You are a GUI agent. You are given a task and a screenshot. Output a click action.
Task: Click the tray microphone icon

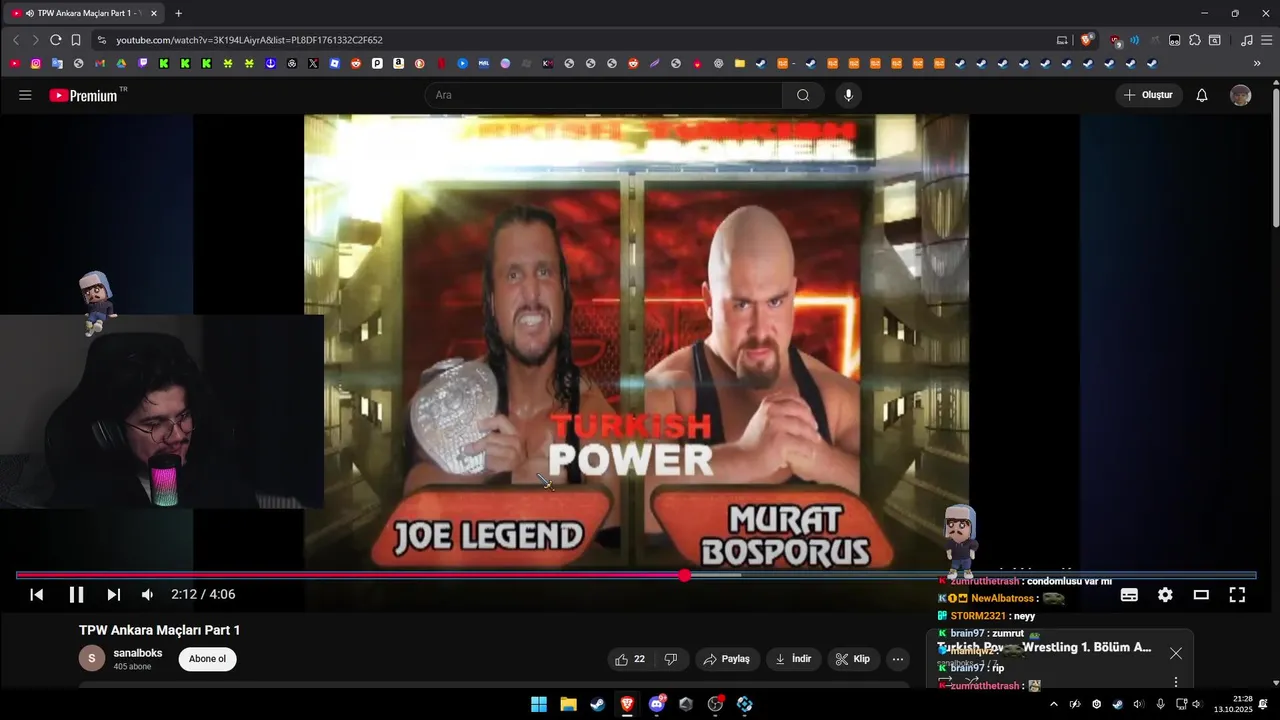coord(1160,704)
